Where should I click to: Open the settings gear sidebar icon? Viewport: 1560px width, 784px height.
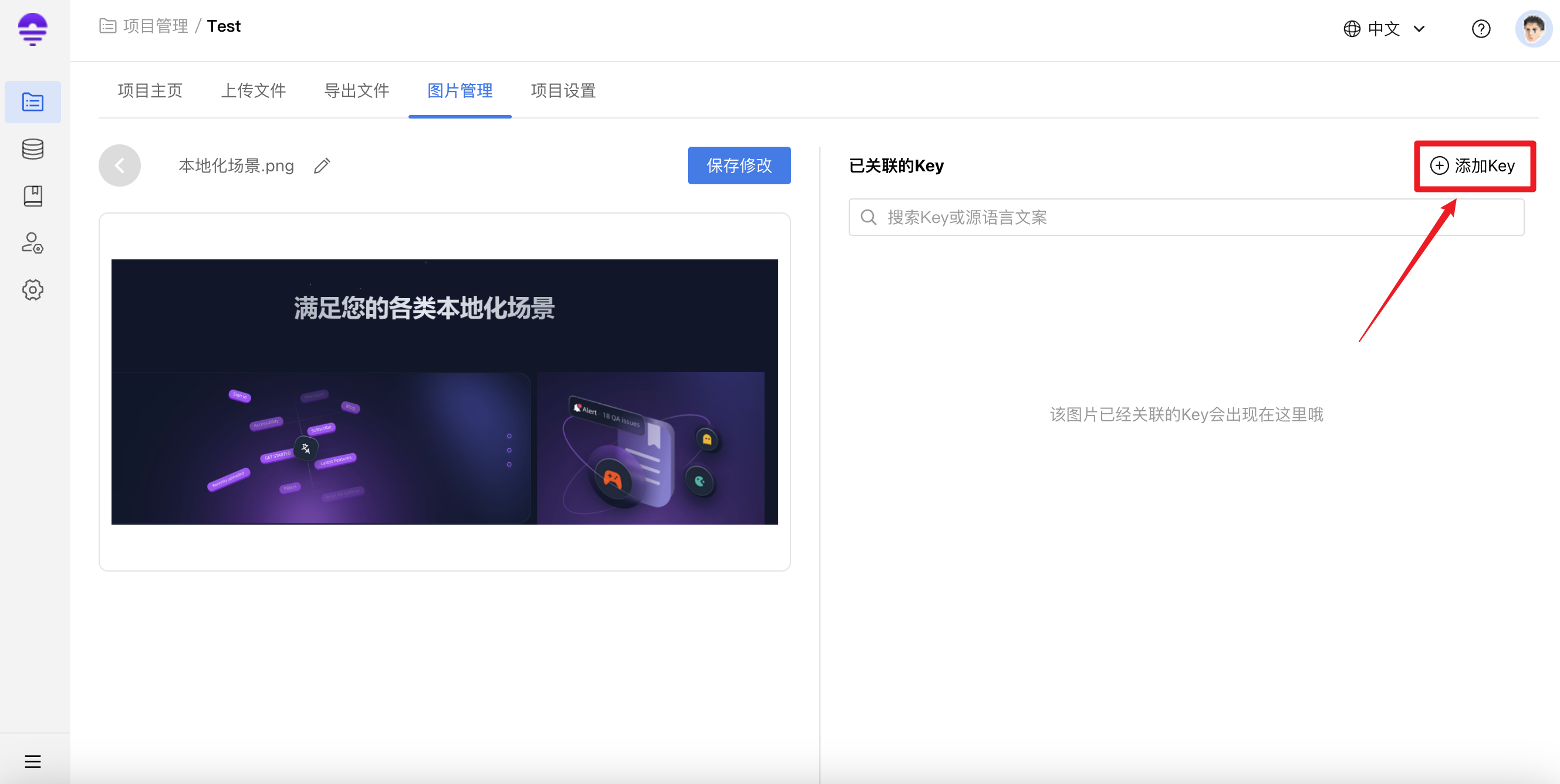33,290
